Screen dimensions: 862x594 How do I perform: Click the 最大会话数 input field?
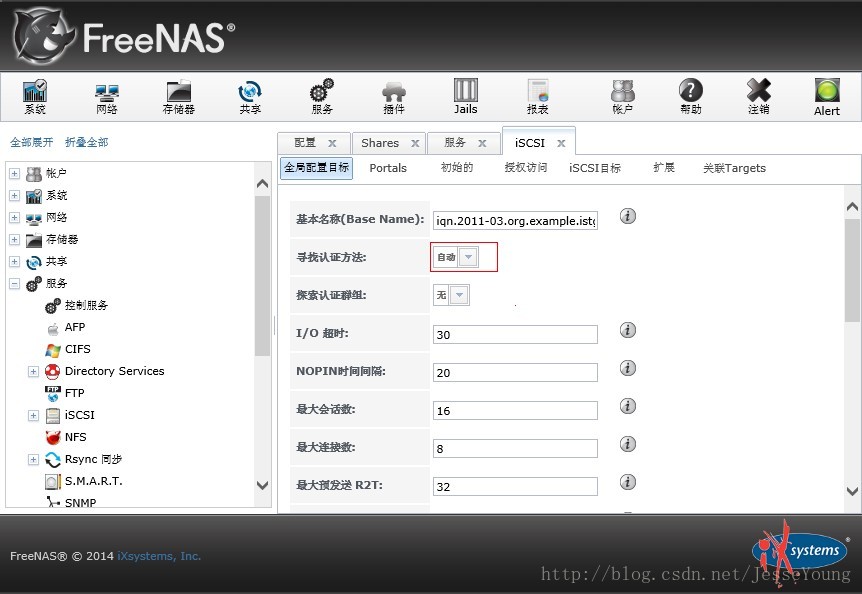tap(515, 410)
